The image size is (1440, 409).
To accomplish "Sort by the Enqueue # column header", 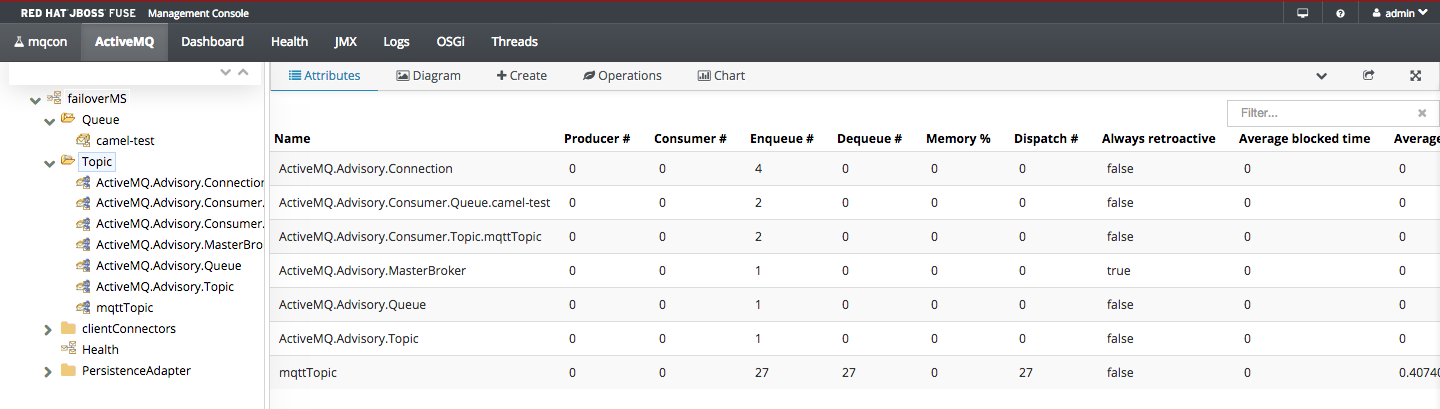I will pos(781,139).
